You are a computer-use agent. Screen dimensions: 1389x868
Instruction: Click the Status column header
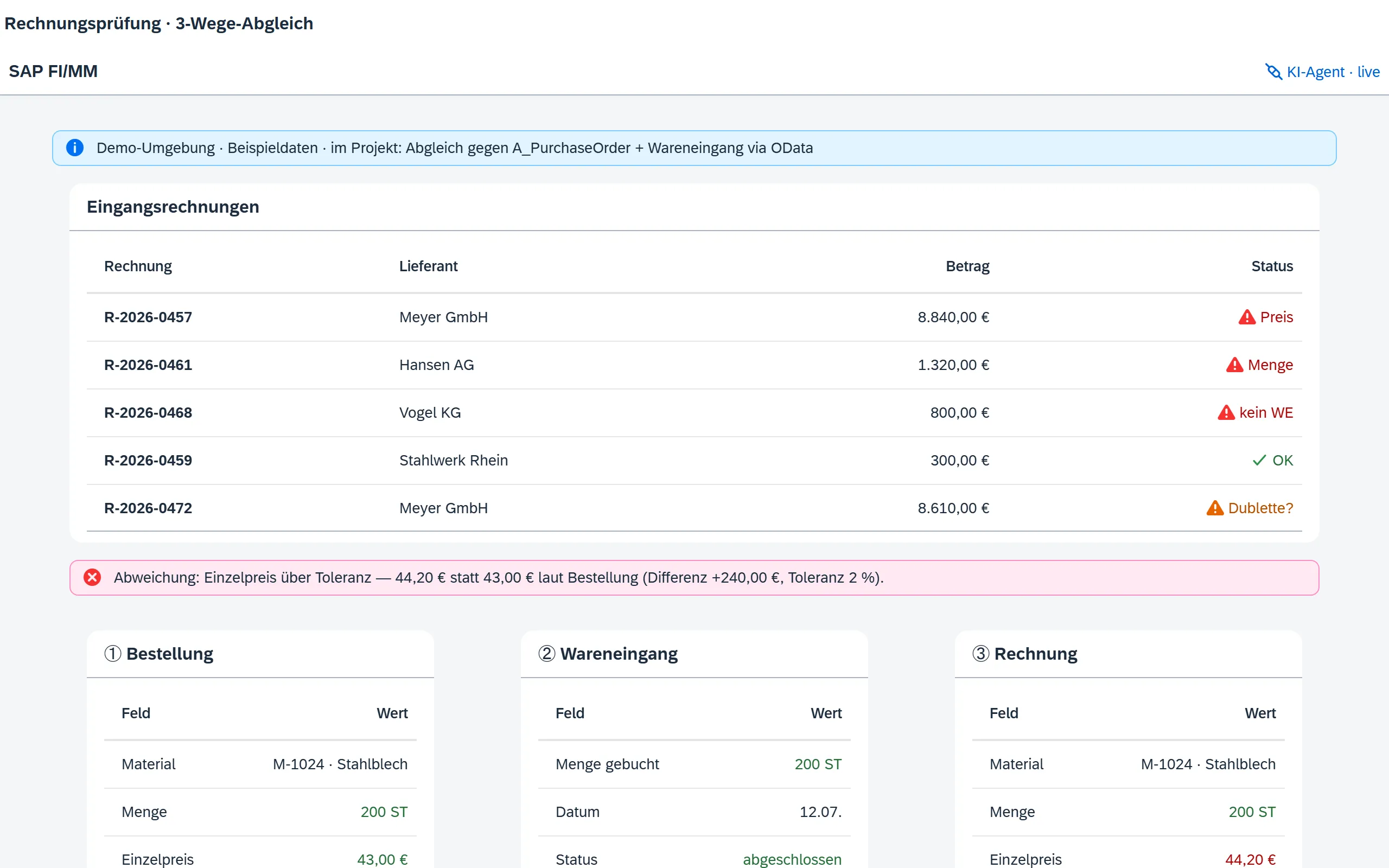[x=1272, y=266]
